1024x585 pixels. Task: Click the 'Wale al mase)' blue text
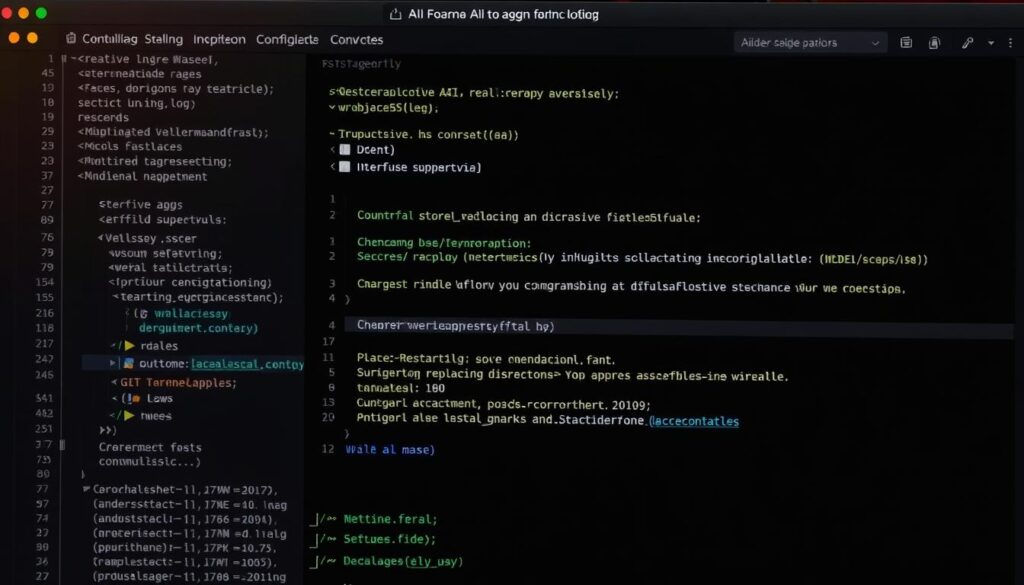pos(390,449)
